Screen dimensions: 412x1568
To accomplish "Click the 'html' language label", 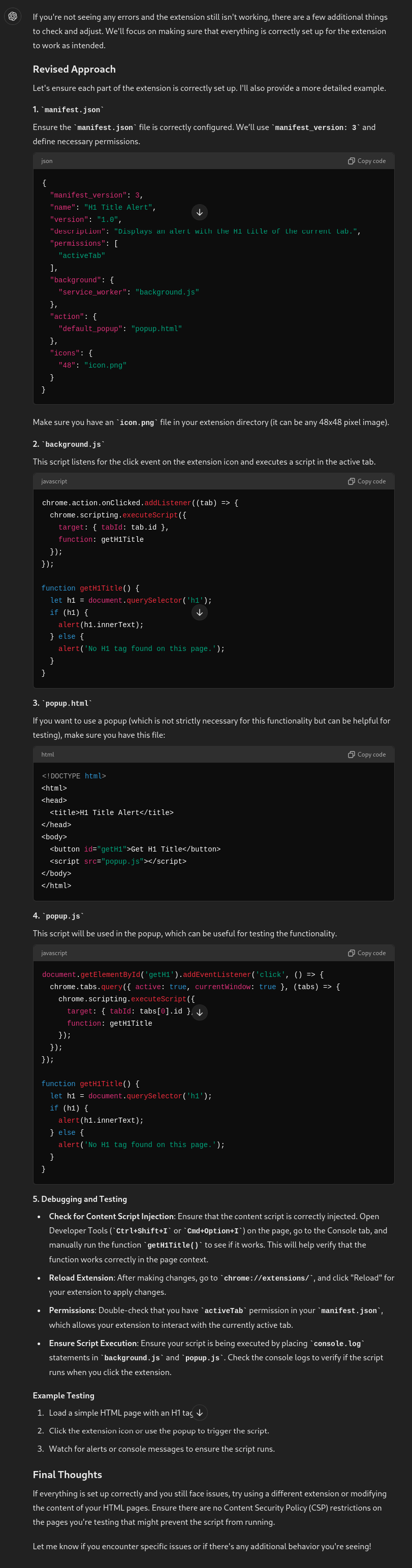I will (47, 754).
